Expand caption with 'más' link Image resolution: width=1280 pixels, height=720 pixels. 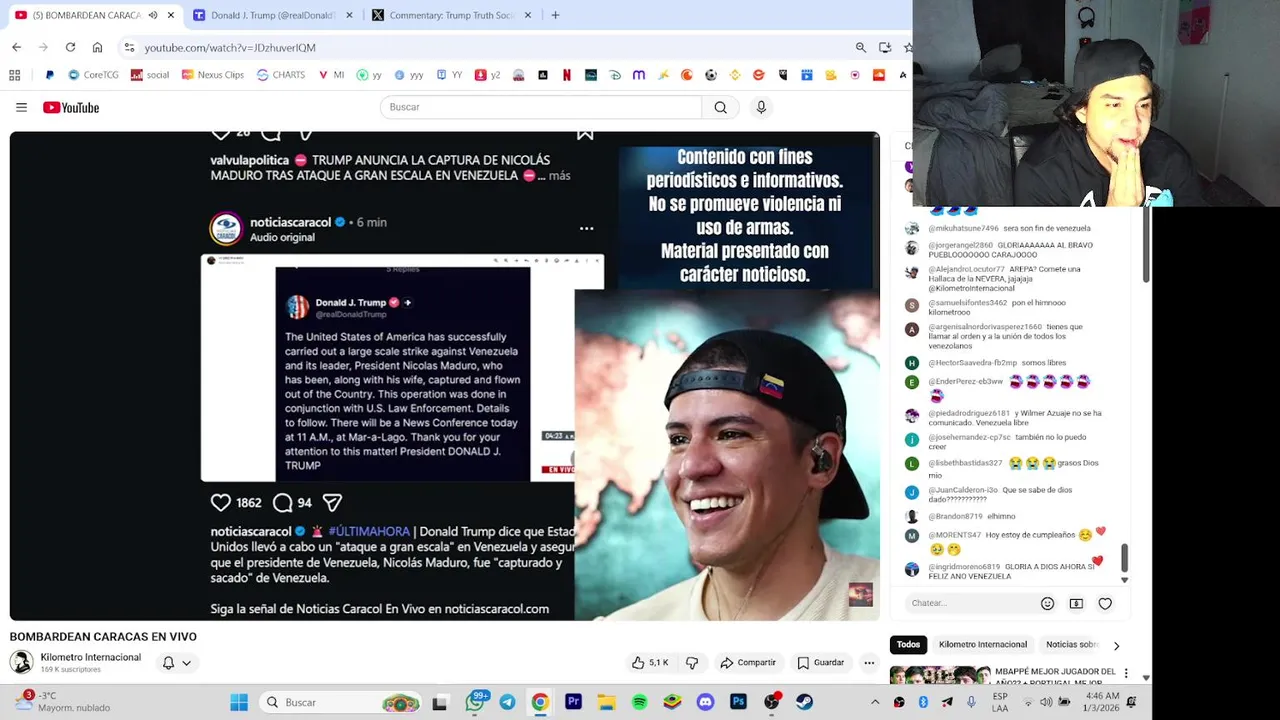559,176
